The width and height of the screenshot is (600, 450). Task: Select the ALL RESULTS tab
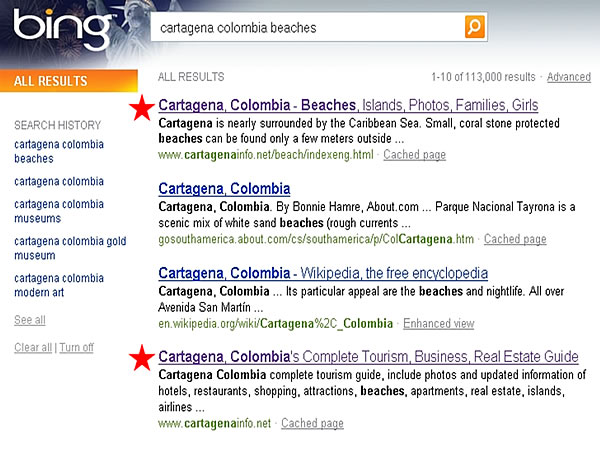[x=51, y=81]
